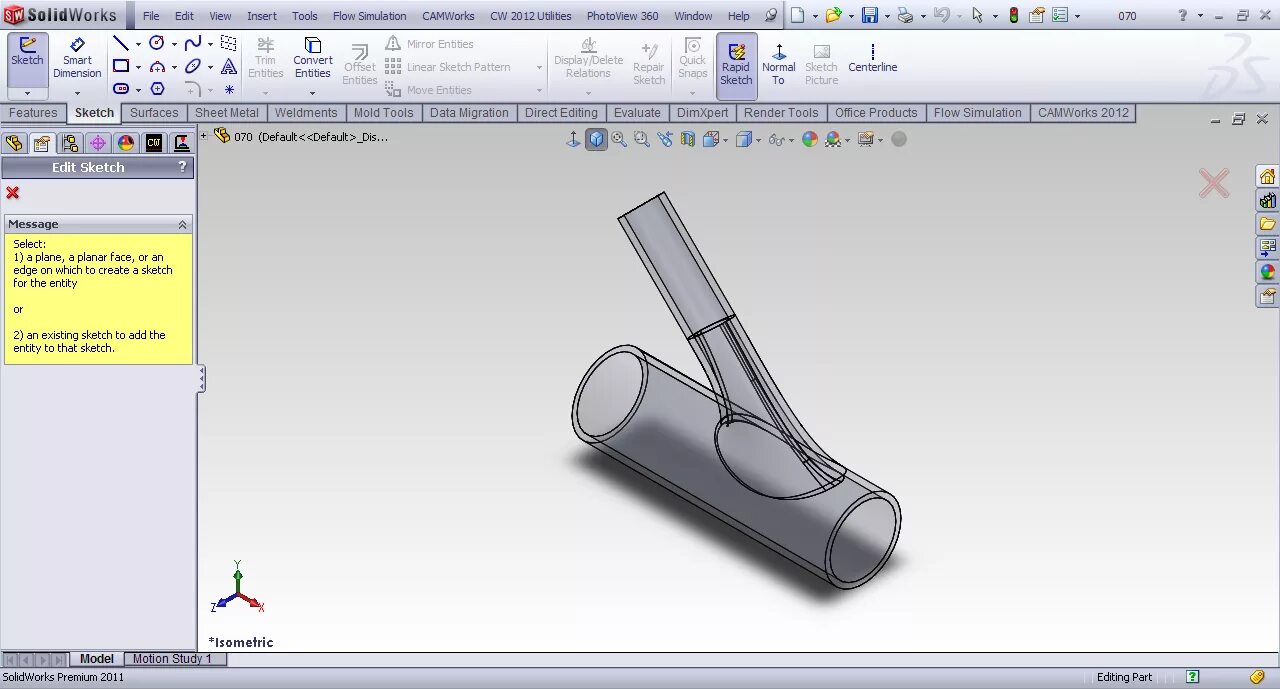Open the Insert menu

[x=262, y=16]
